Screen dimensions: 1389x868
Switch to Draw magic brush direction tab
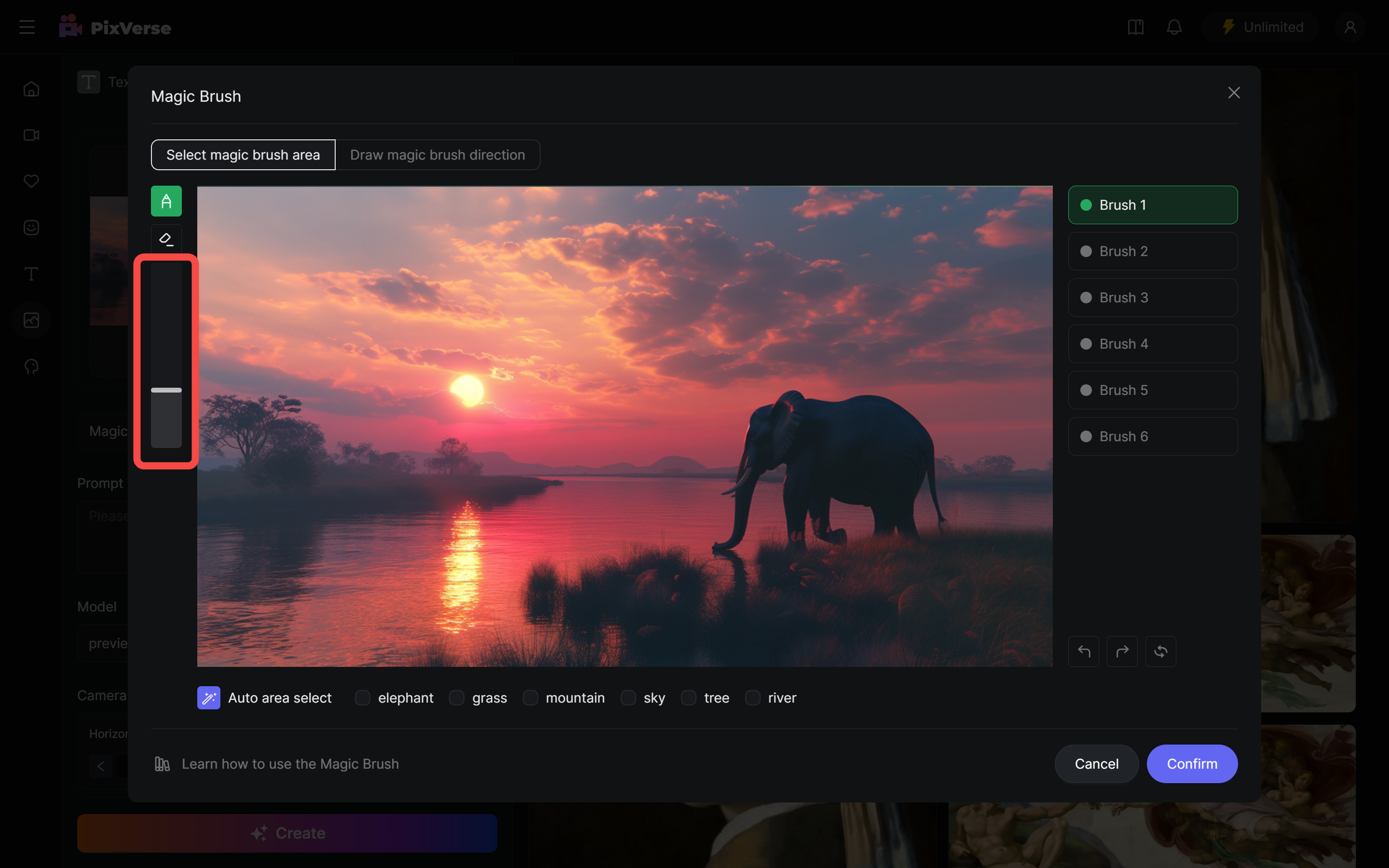pos(437,154)
